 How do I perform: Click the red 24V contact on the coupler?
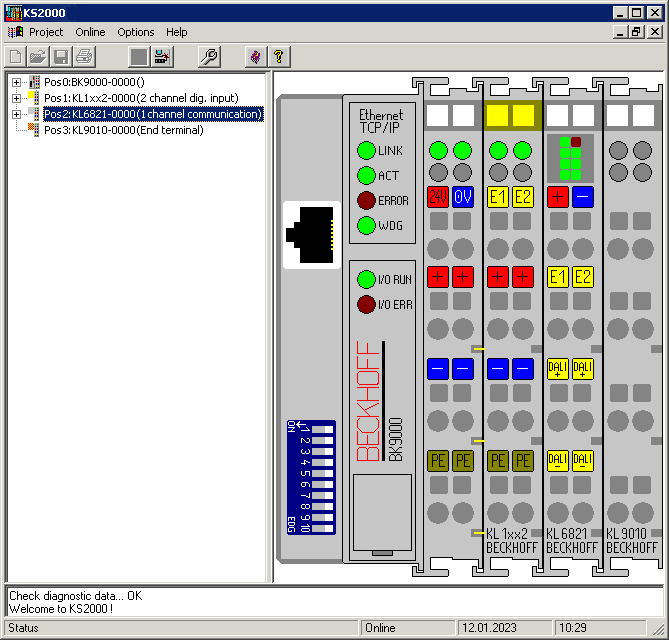[x=438, y=197]
